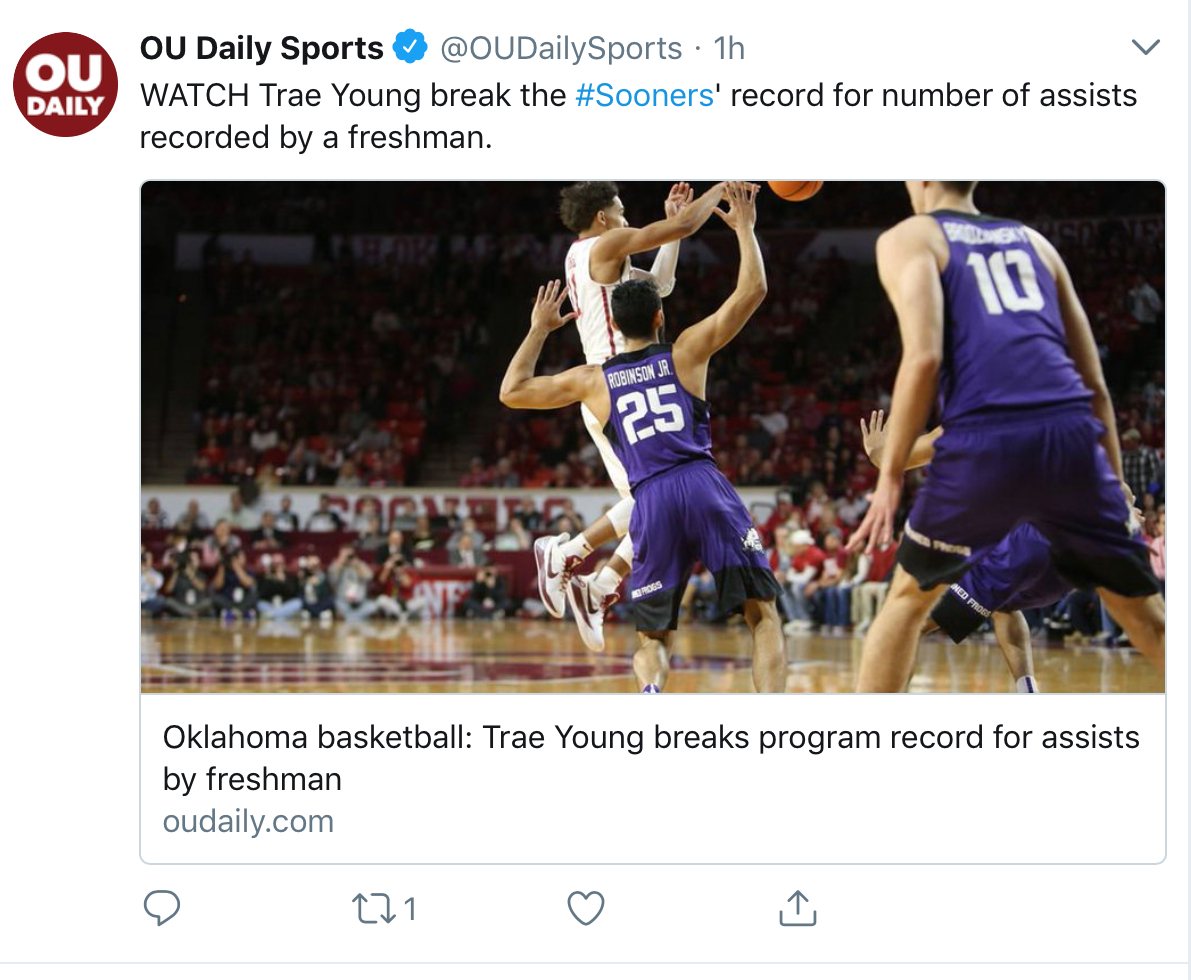Click the OU Daily profile avatar
The image size is (1191, 980).
[66, 84]
